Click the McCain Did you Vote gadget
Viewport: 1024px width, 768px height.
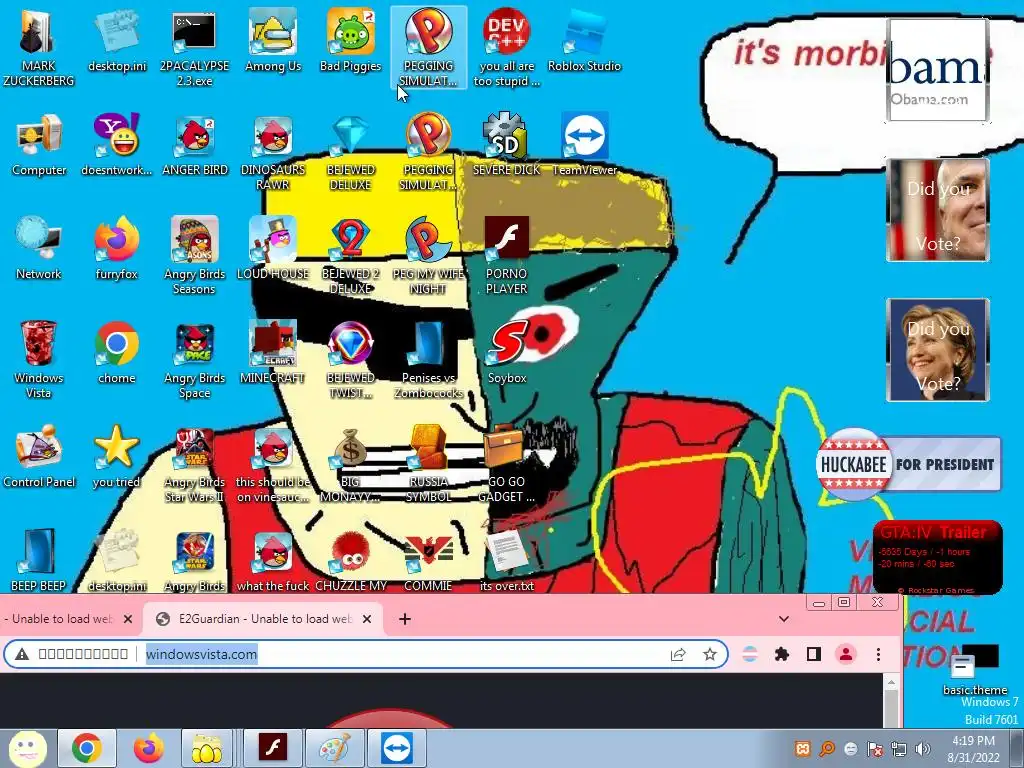point(938,210)
